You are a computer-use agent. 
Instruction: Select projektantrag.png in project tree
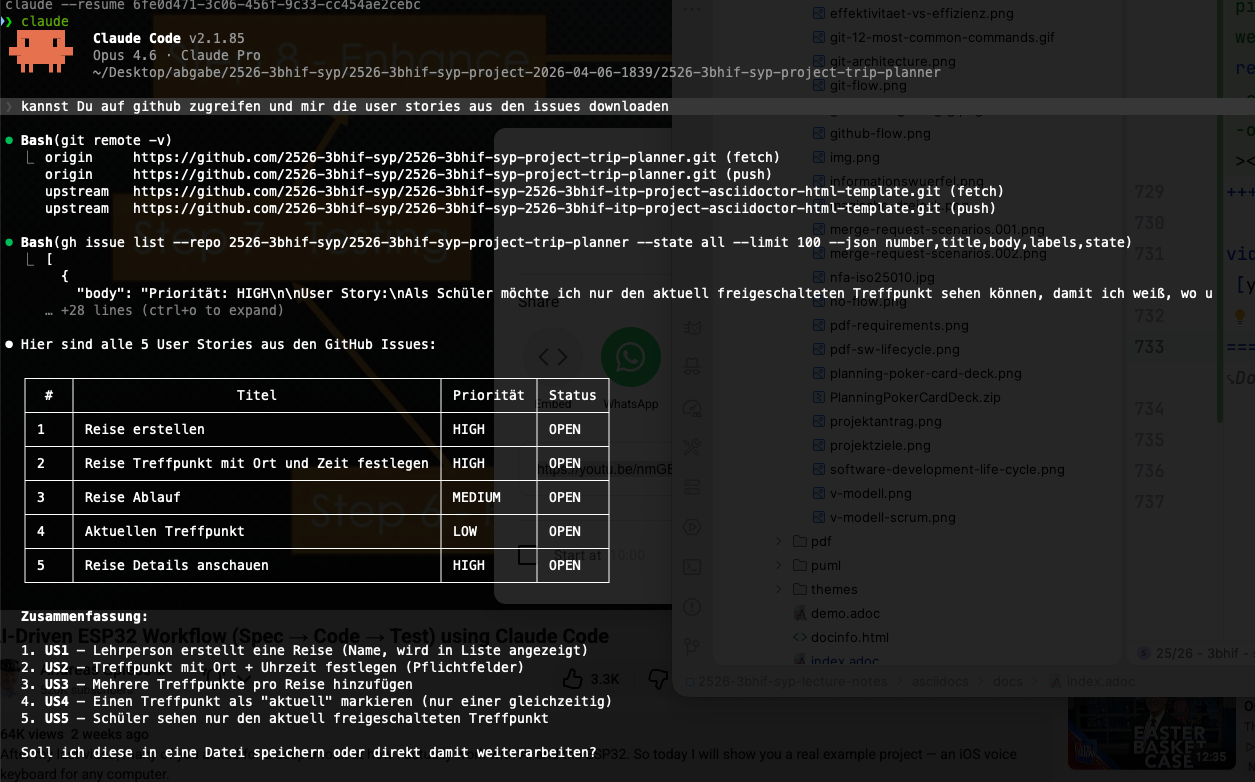coord(886,421)
